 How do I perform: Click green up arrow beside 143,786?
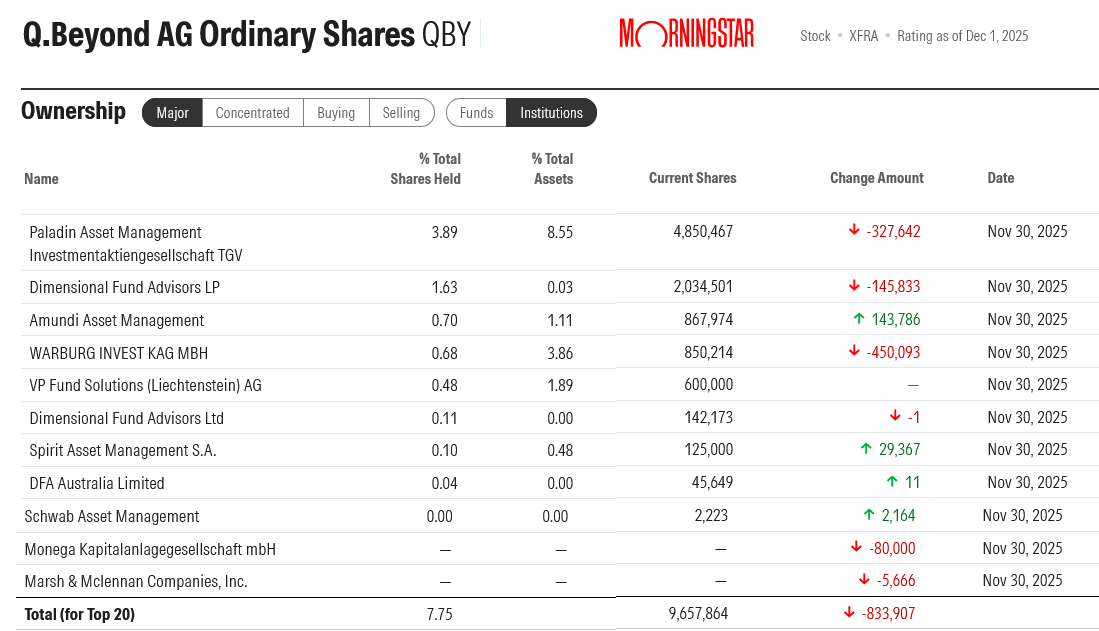[x=858, y=320]
